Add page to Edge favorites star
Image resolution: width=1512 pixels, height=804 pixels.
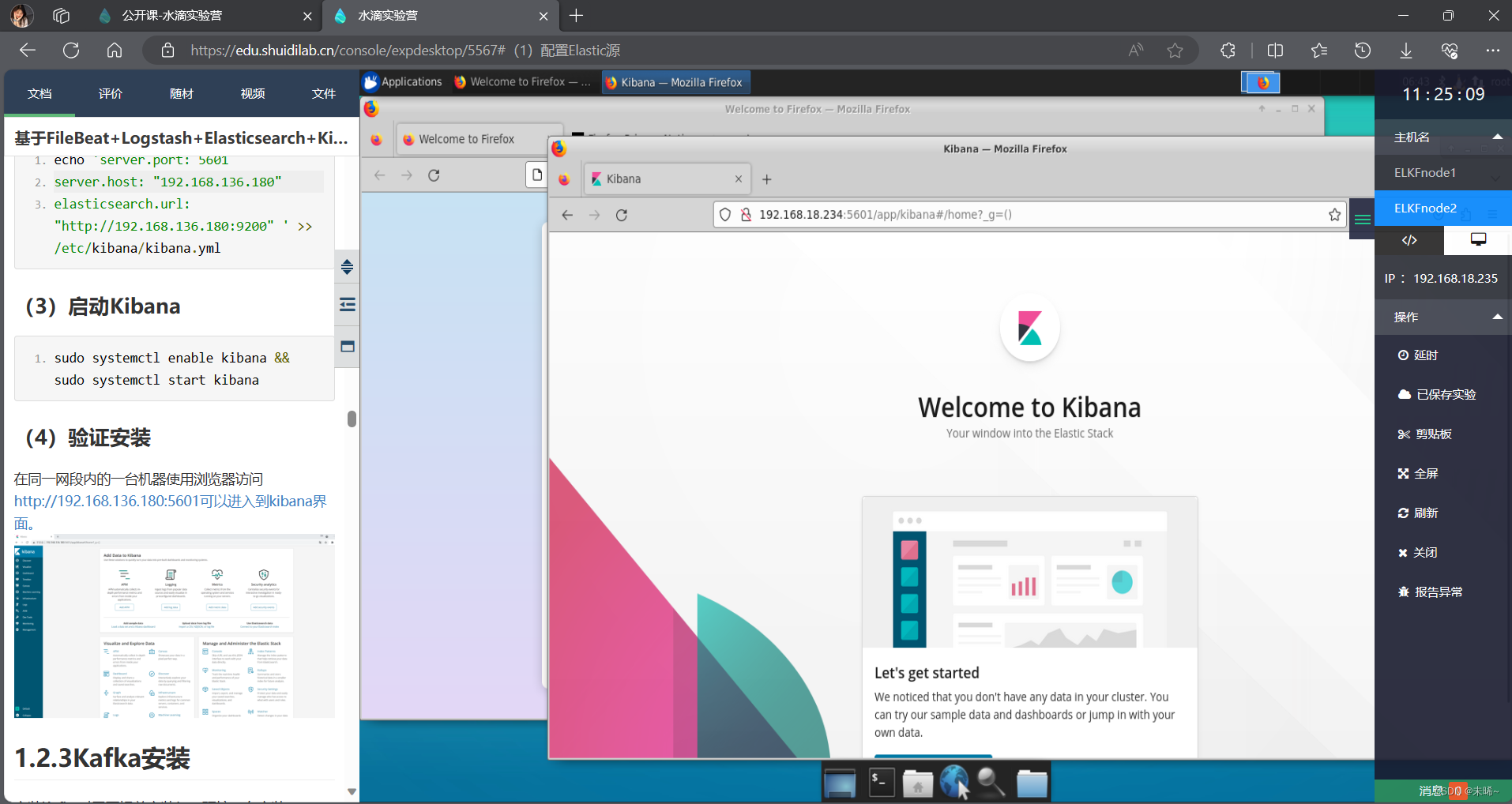pyautogui.click(x=1175, y=51)
